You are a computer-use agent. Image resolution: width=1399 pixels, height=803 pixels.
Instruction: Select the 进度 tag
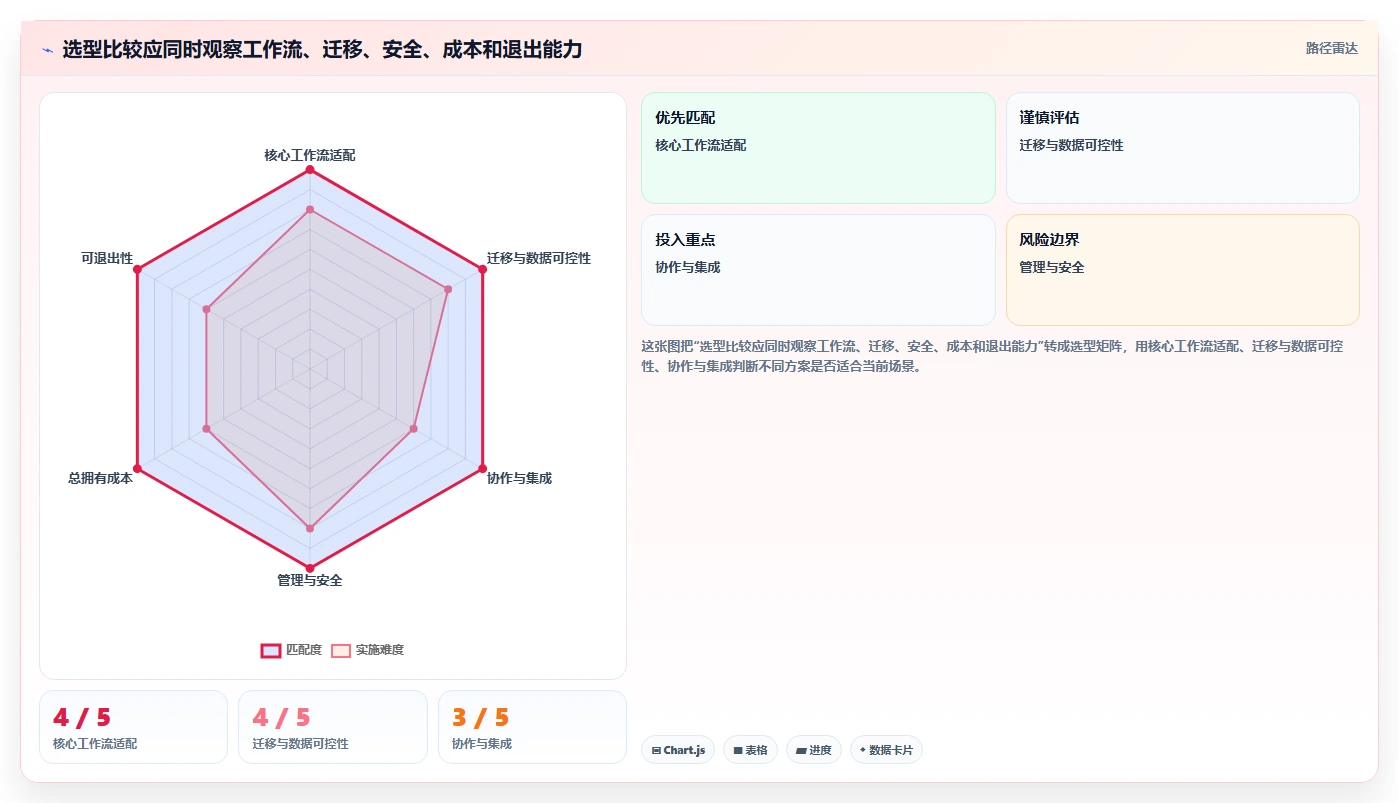coord(814,750)
